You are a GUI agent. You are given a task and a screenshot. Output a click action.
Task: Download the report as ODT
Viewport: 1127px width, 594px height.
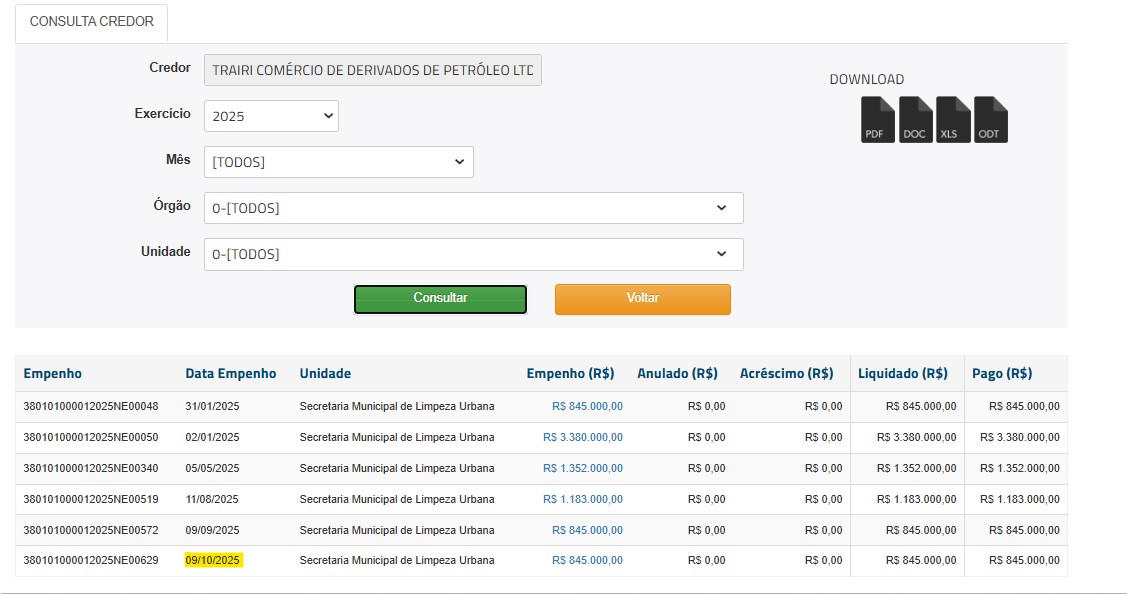coord(990,120)
